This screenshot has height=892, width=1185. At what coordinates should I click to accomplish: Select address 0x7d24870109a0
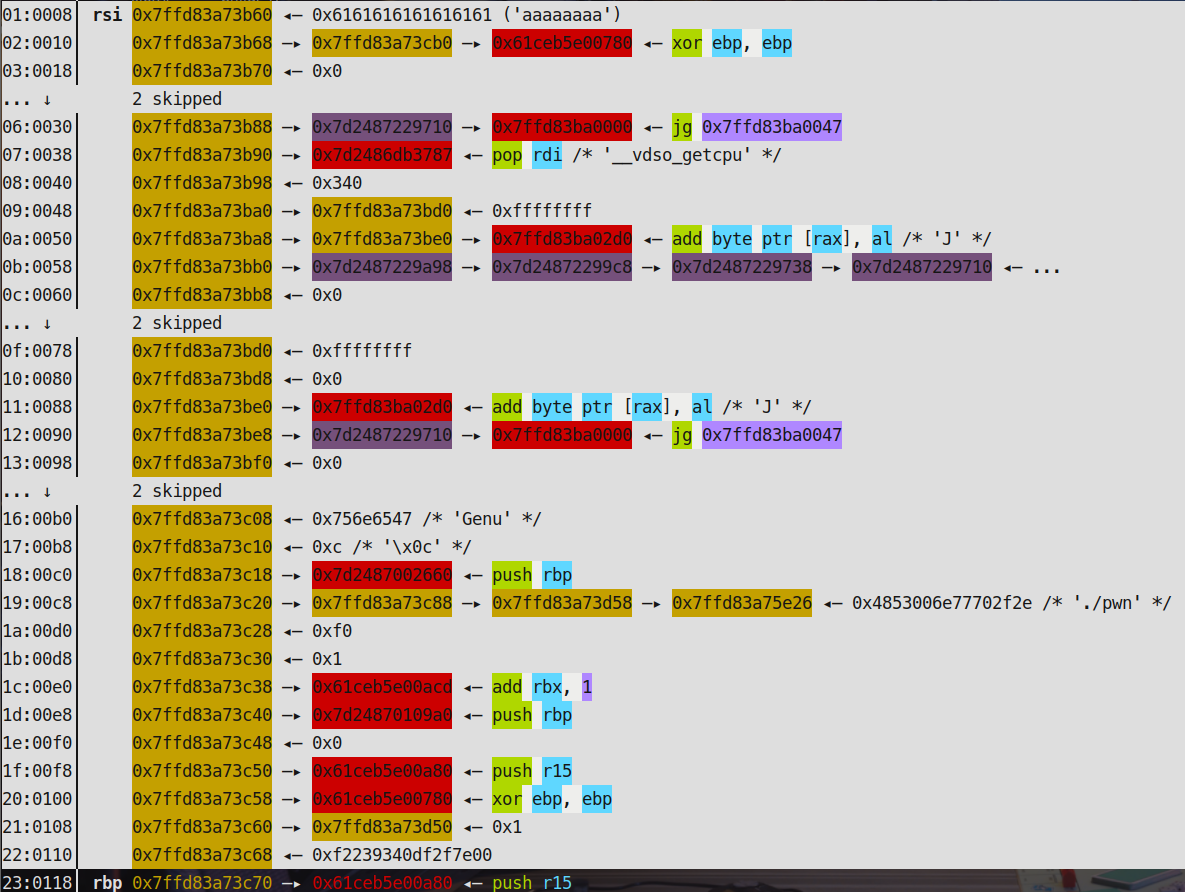pos(381,715)
